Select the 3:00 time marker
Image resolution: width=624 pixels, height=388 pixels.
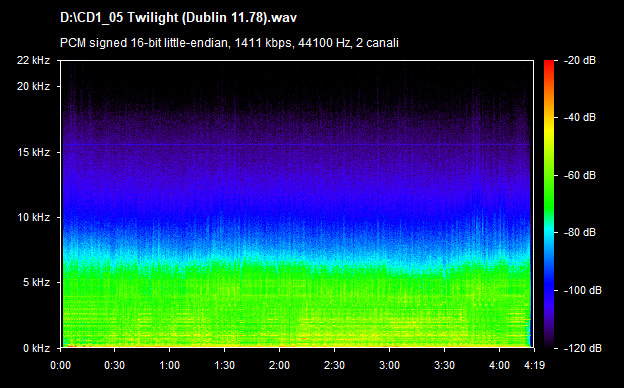pos(389,365)
